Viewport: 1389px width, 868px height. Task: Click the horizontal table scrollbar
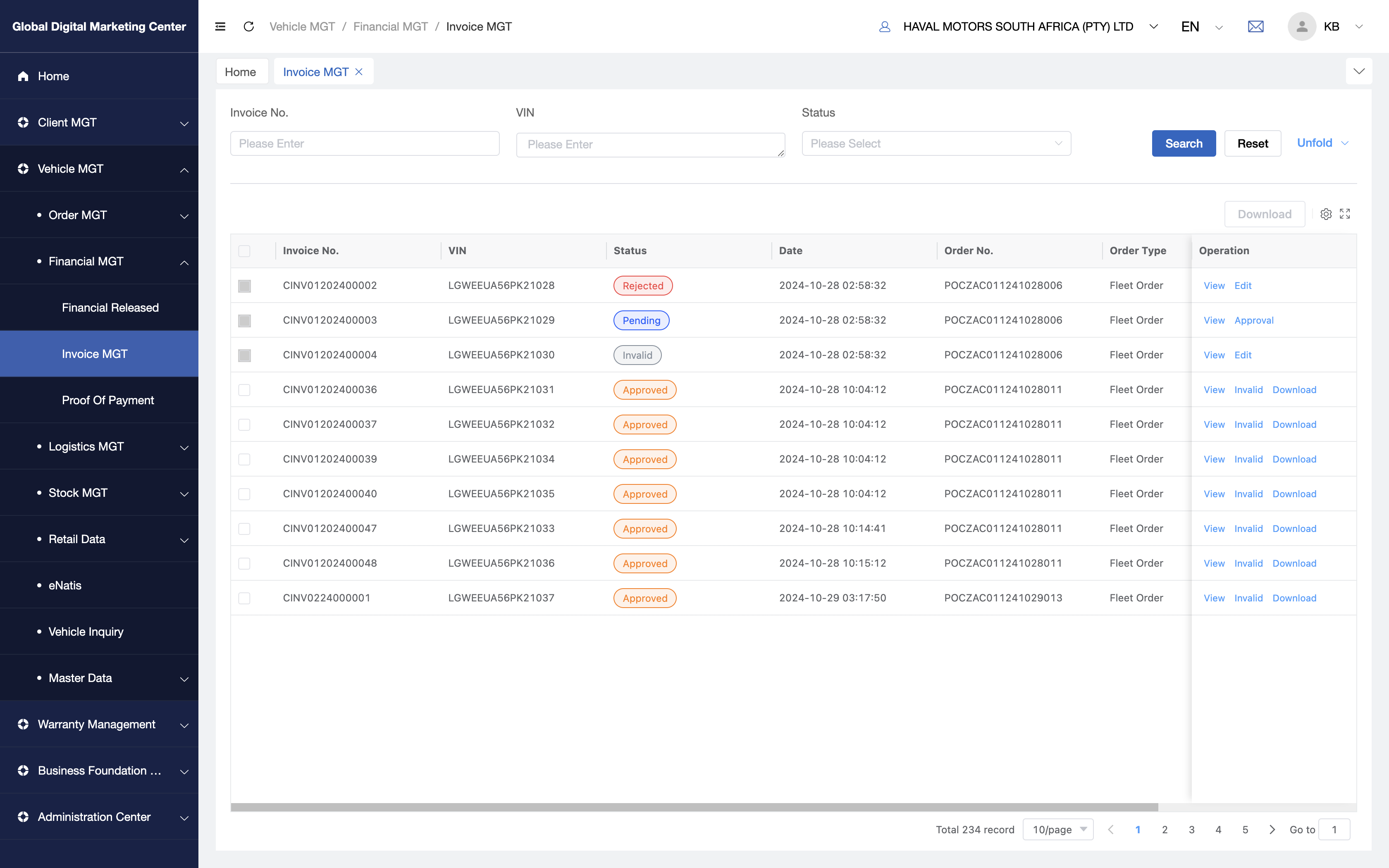click(694, 807)
